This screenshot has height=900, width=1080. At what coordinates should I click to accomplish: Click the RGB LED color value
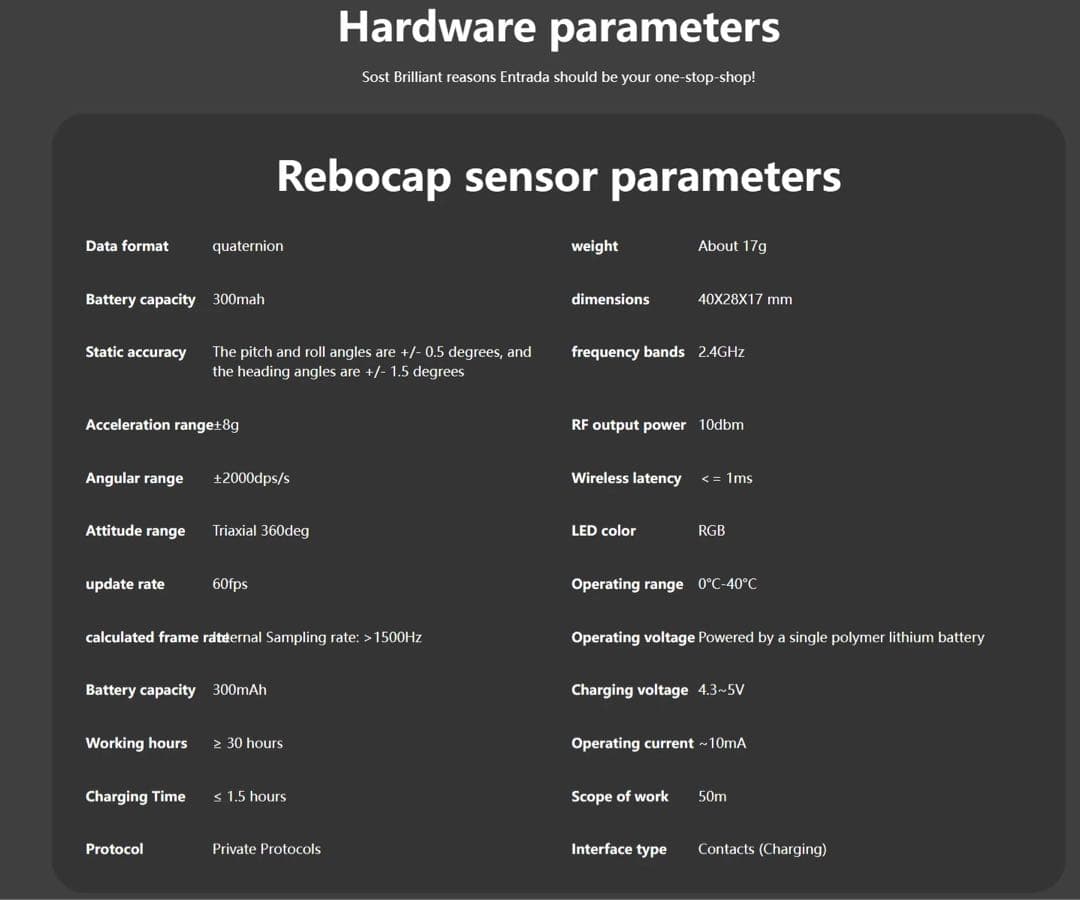click(711, 531)
